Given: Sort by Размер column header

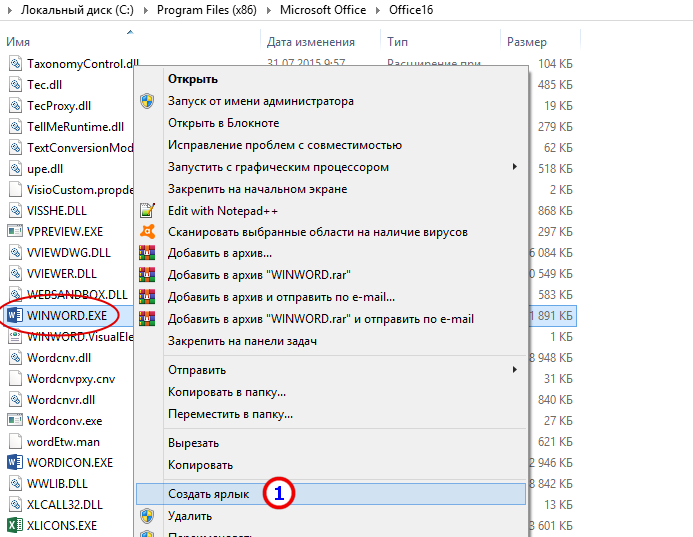Looking at the screenshot, I should [527, 42].
